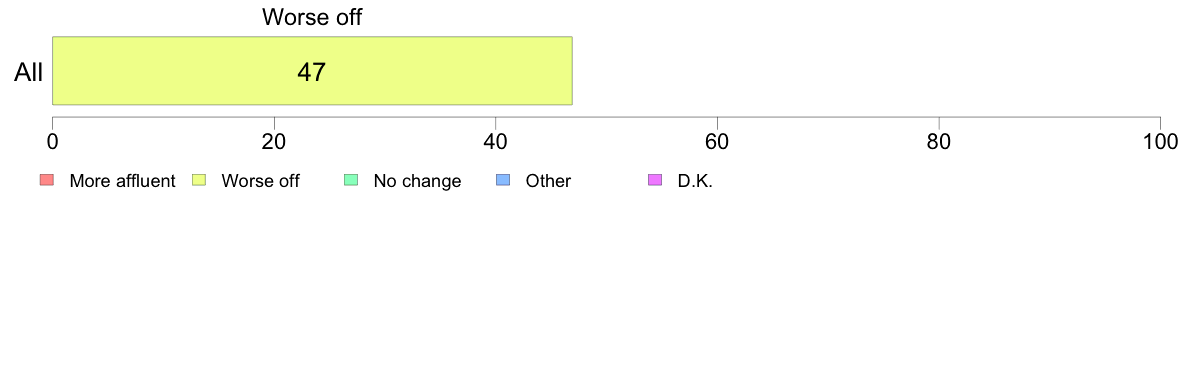Select the blue Other legend swatch

click(x=503, y=180)
